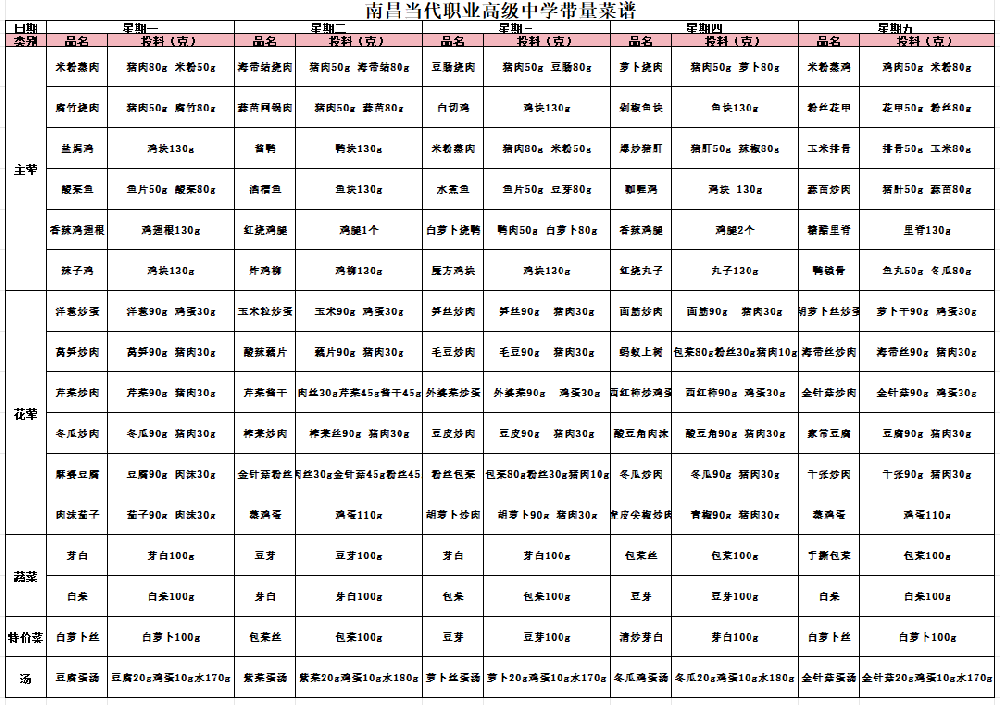Click the title 南昌当代职业高级中学带量菜谱
This screenshot has height=705, width=1000.
point(499,11)
